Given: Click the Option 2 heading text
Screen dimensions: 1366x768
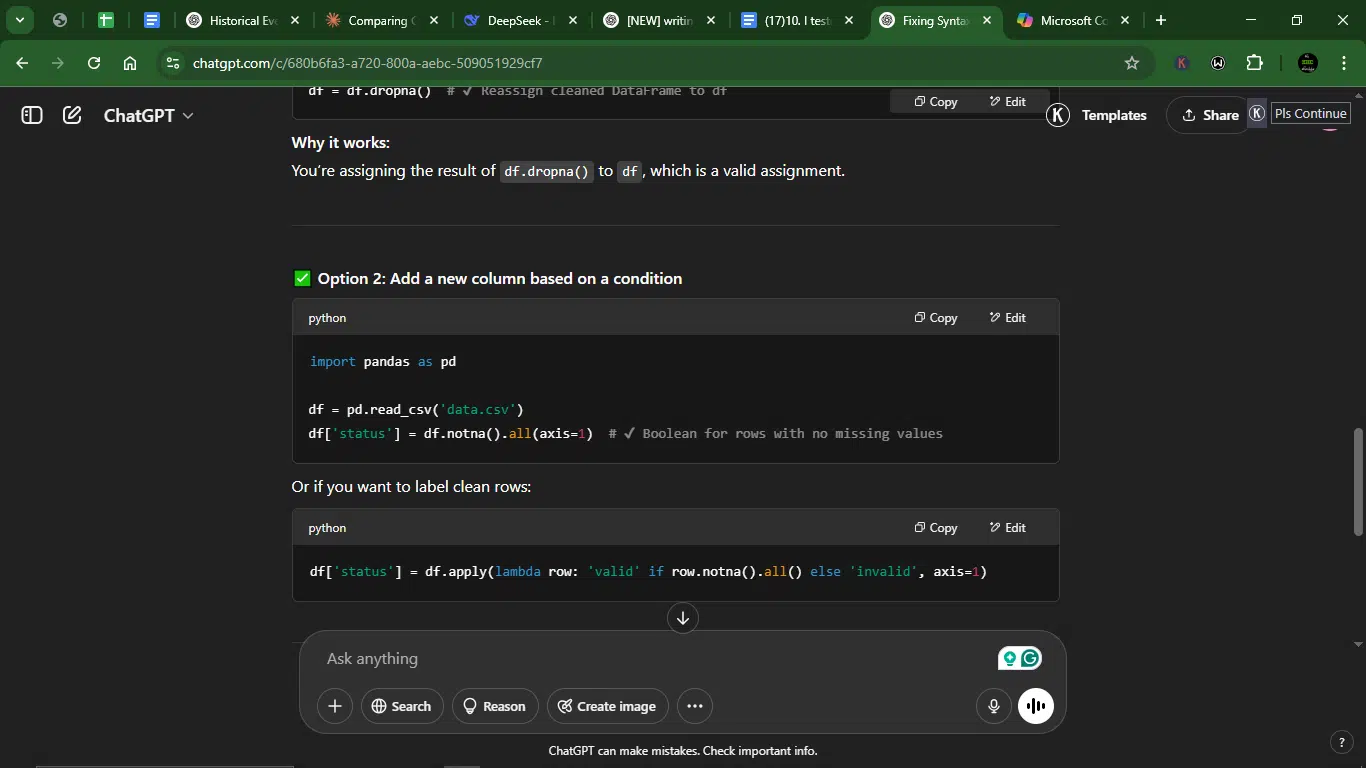Looking at the screenshot, I should (500, 278).
